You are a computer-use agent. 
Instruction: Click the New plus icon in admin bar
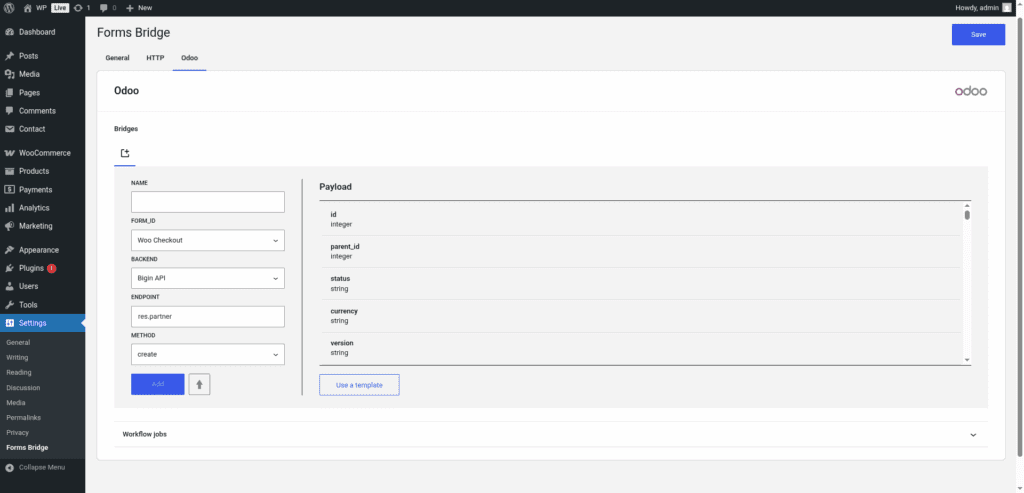pos(129,8)
